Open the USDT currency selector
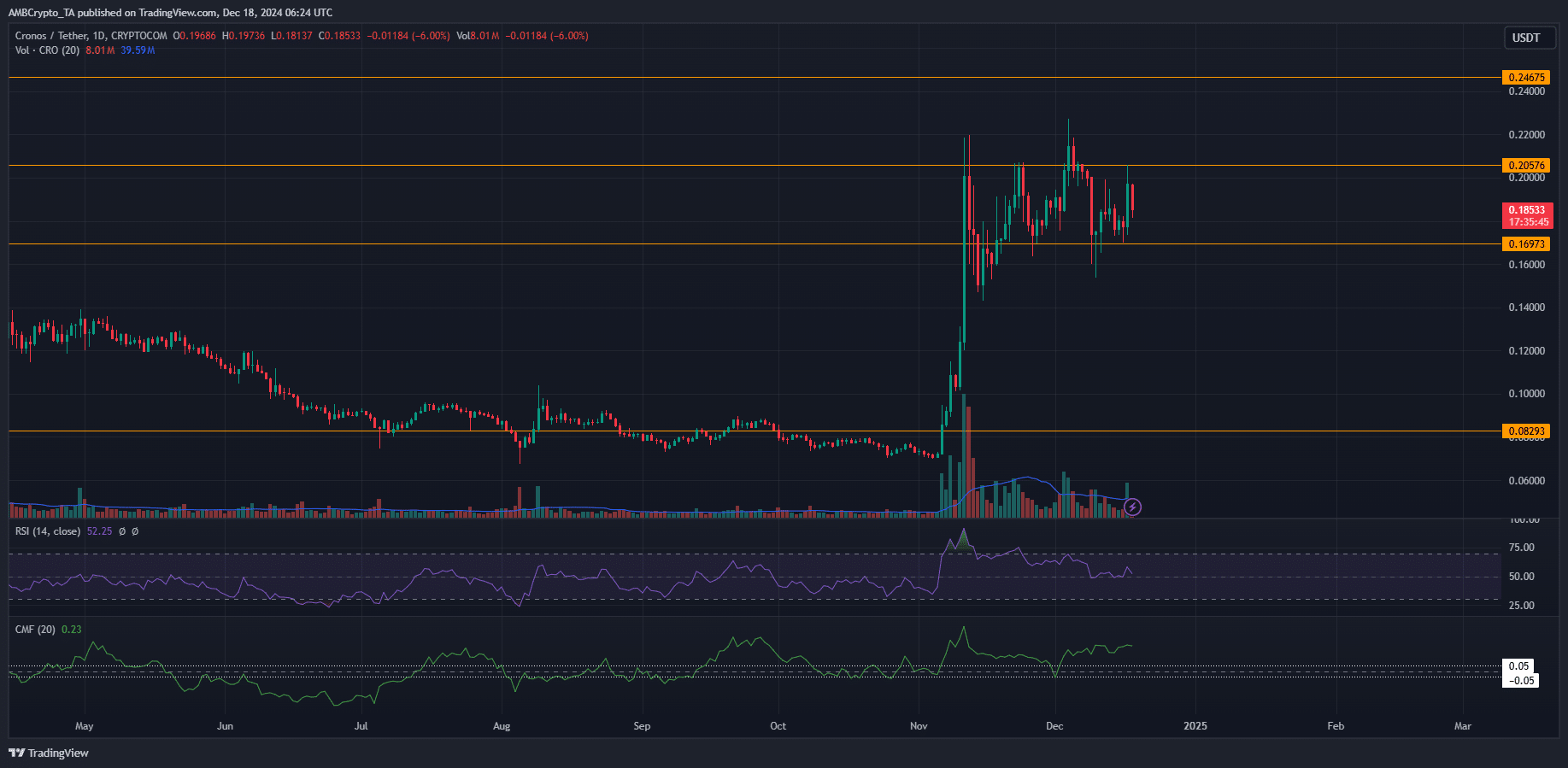The image size is (1568, 768). click(1525, 38)
